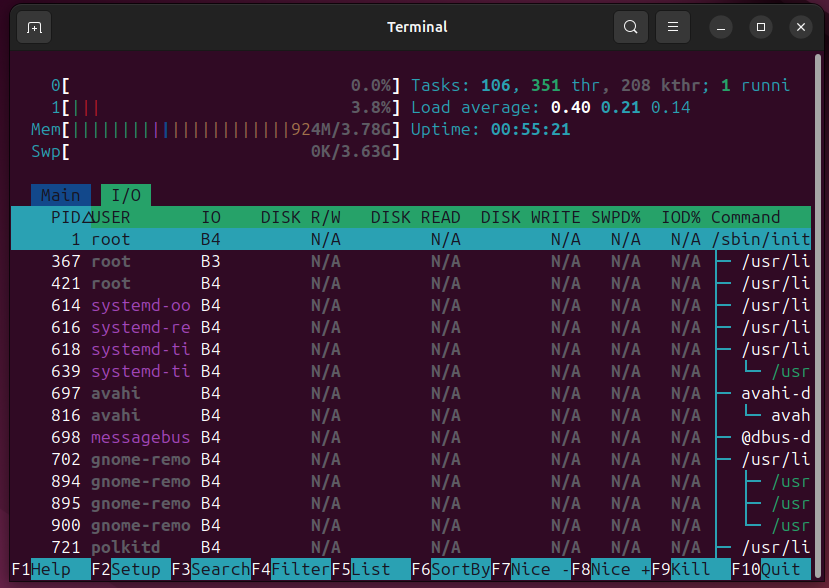Open a new terminal tab icon

click(x=34, y=27)
